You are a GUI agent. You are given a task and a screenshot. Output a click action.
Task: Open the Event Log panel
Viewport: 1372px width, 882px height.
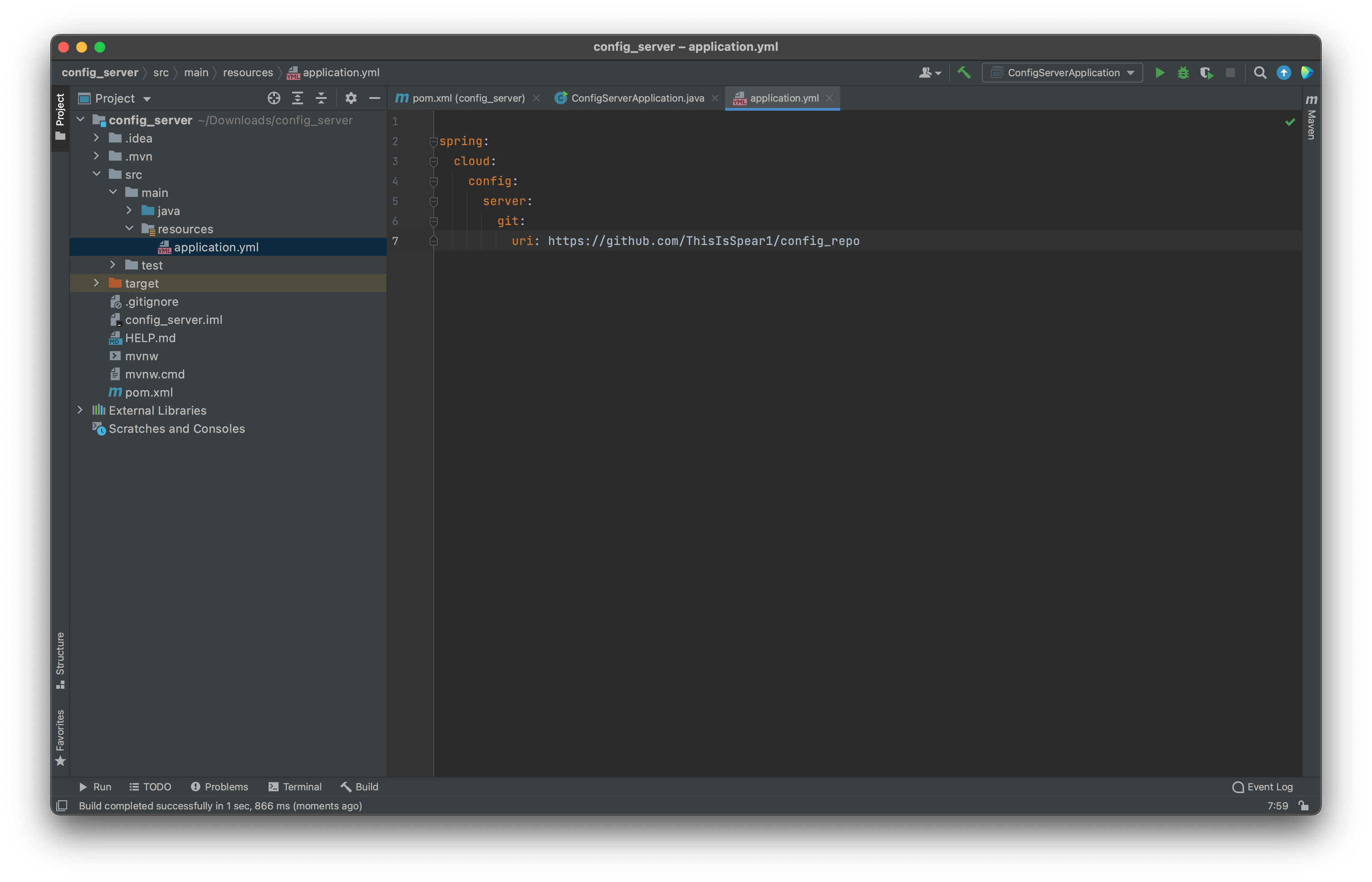[1263, 786]
